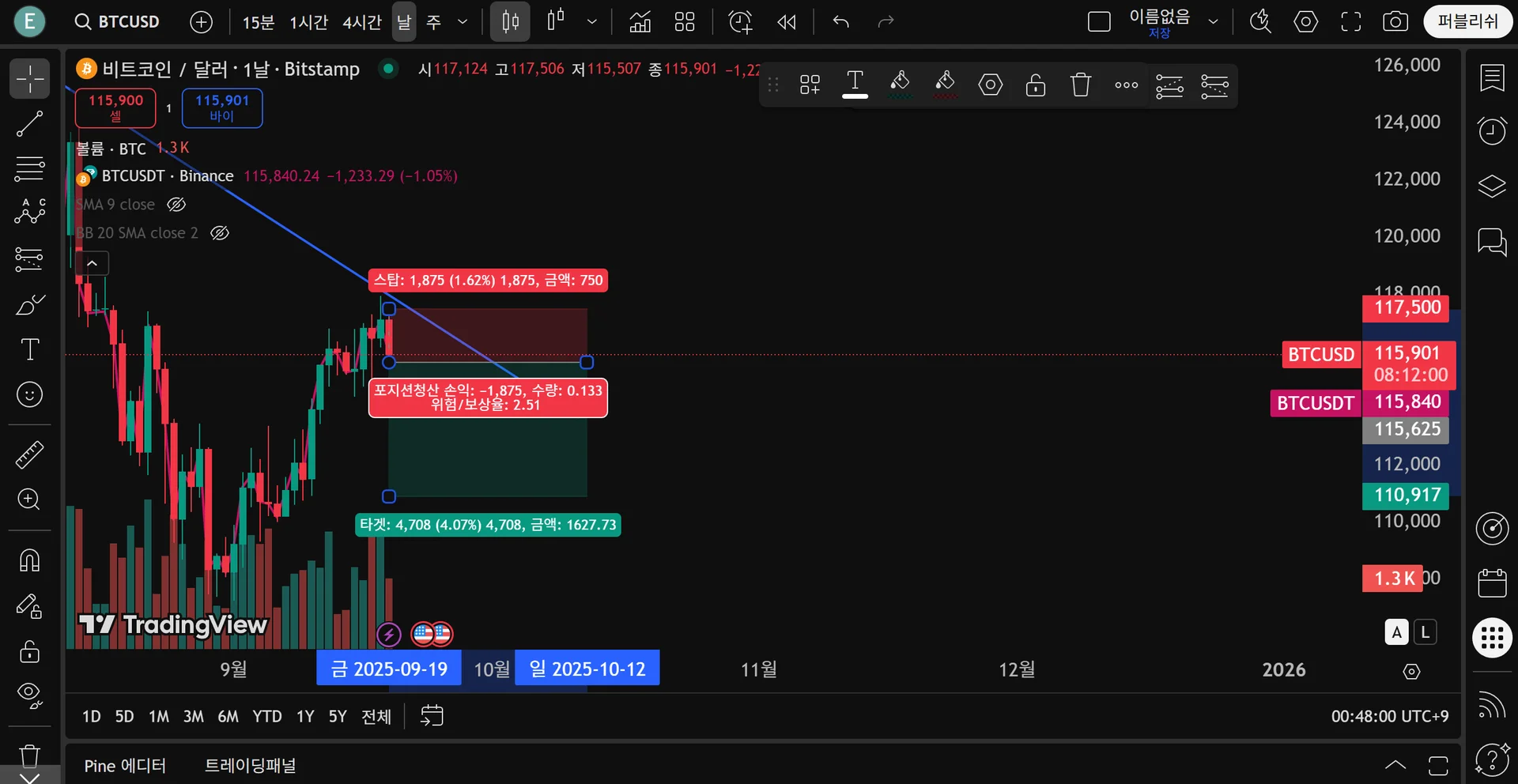Show the hidden BB 20 indicator
Image resolution: width=1518 pixels, height=784 pixels.
(x=220, y=233)
